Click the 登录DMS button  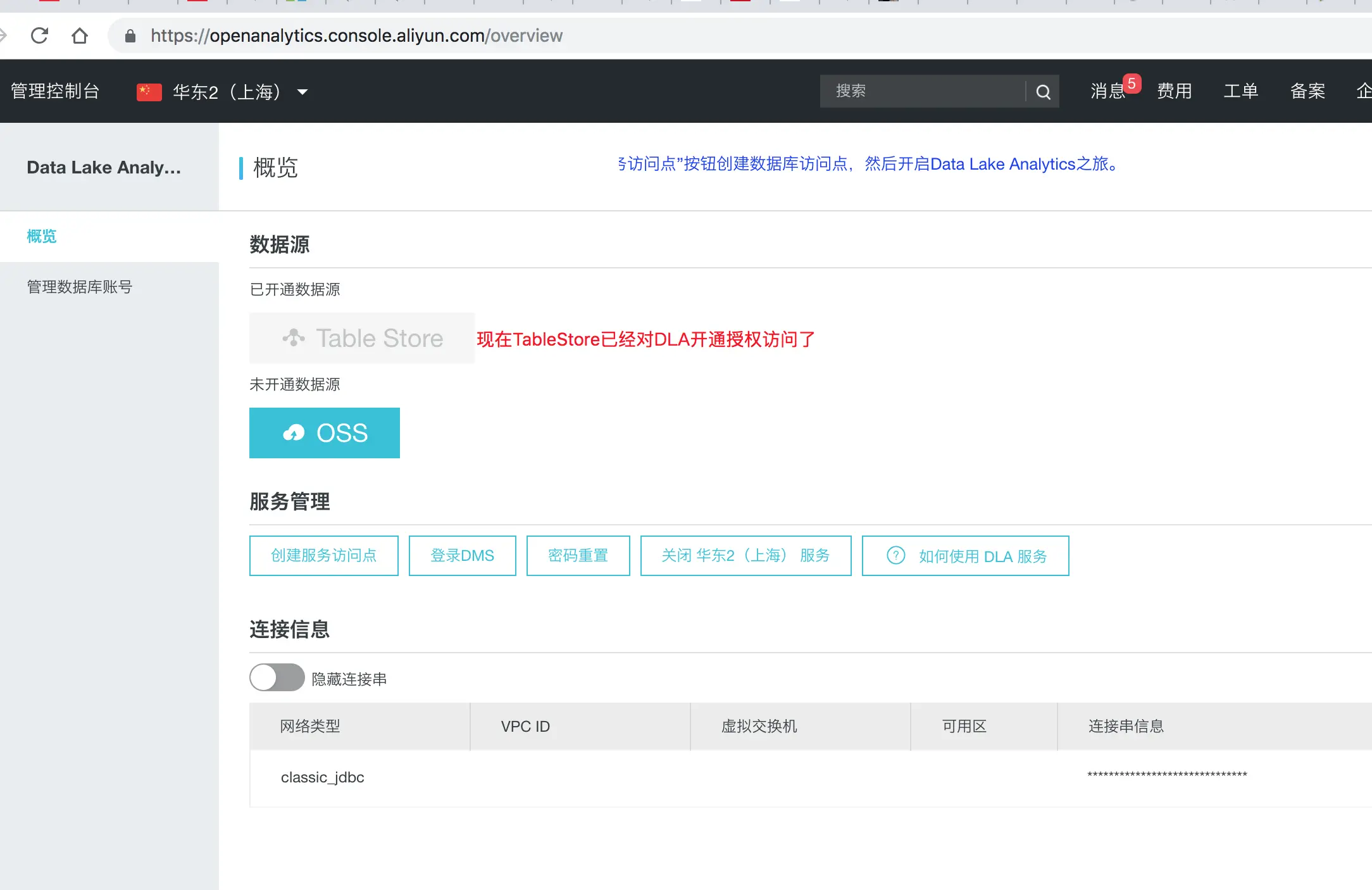click(x=462, y=556)
